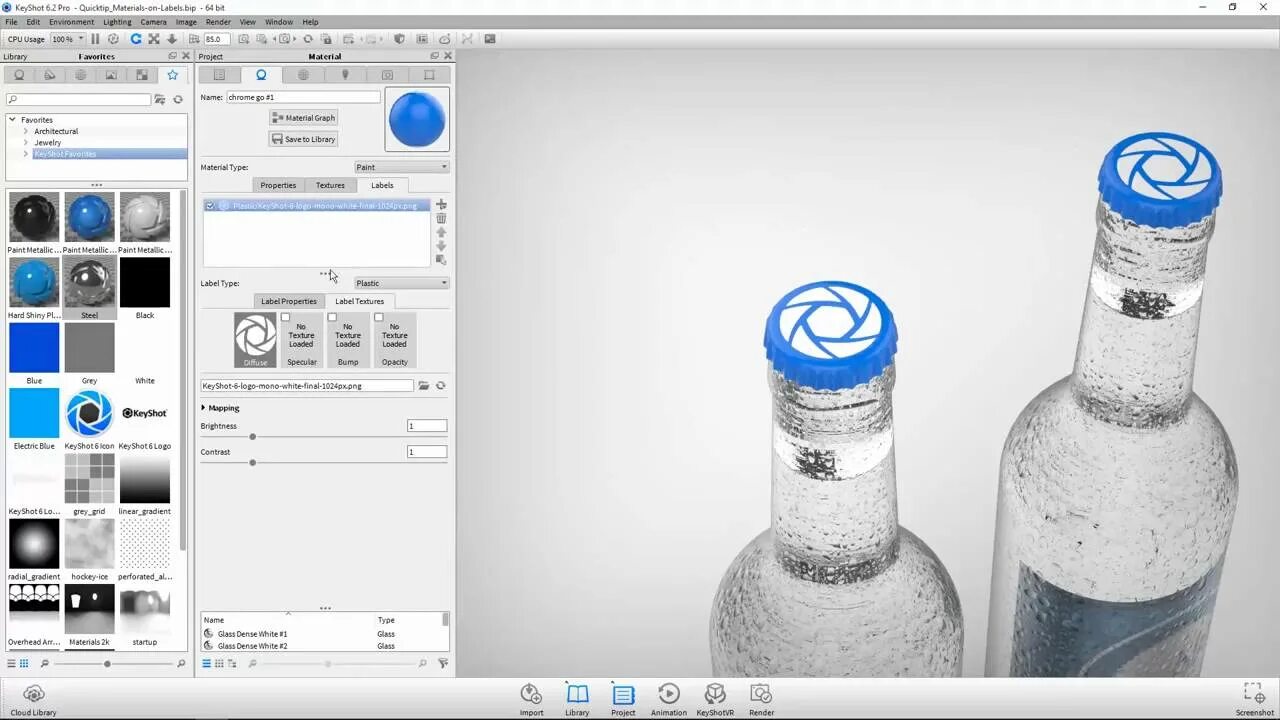Collapse the Favorites tree node

pos(13,119)
